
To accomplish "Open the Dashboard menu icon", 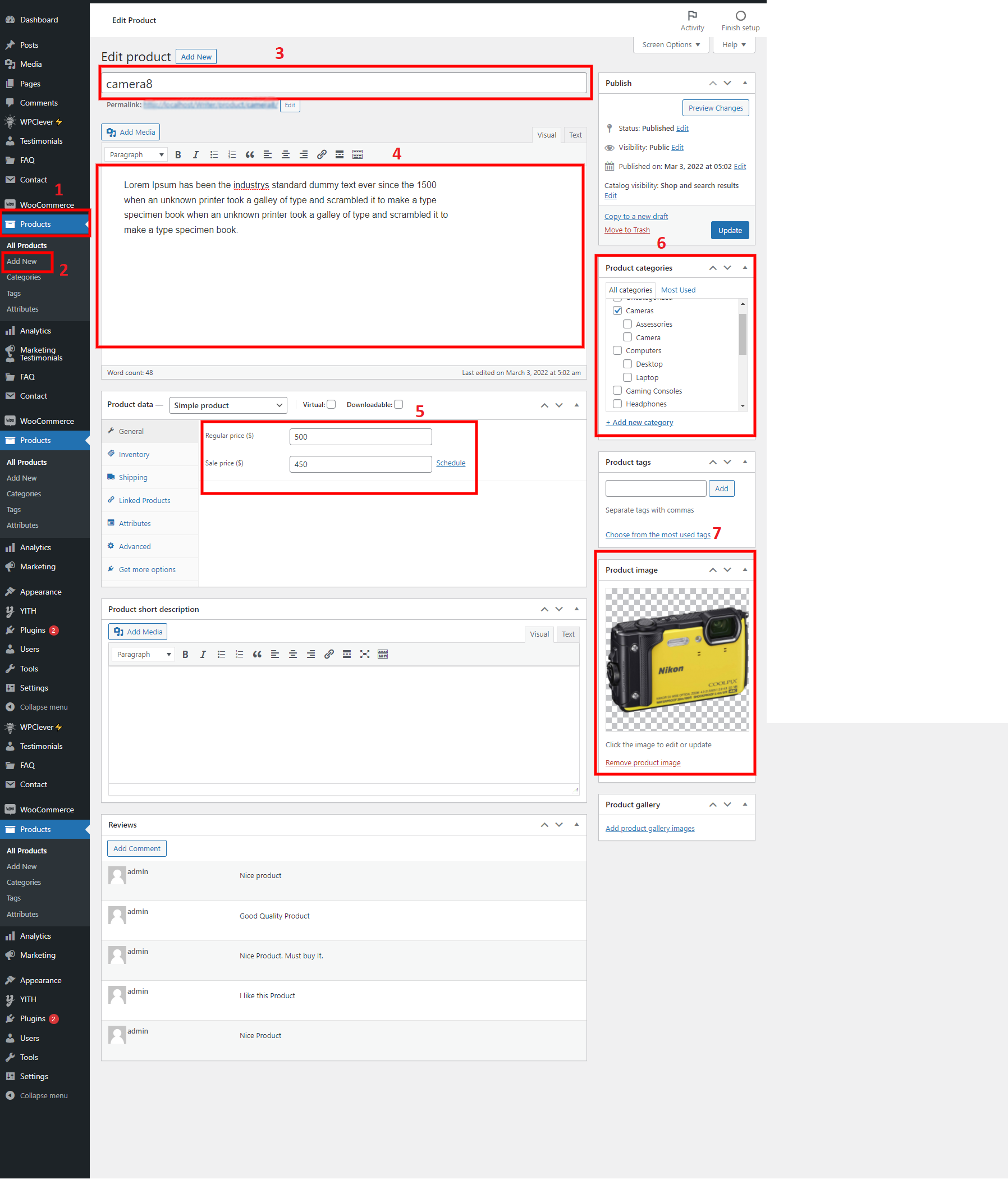I will [10, 20].
